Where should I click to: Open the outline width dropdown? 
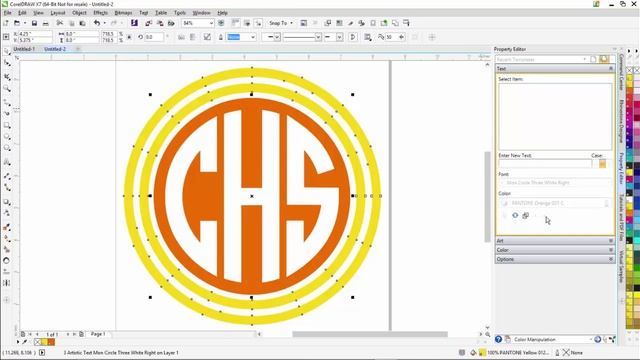click(253, 37)
